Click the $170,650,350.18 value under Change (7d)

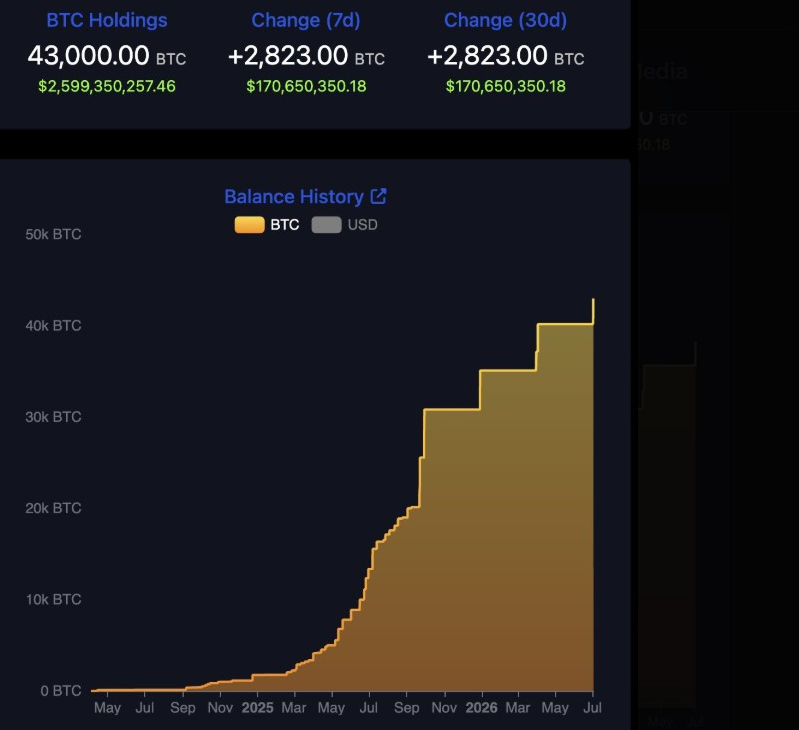pyautogui.click(x=306, y=86)
